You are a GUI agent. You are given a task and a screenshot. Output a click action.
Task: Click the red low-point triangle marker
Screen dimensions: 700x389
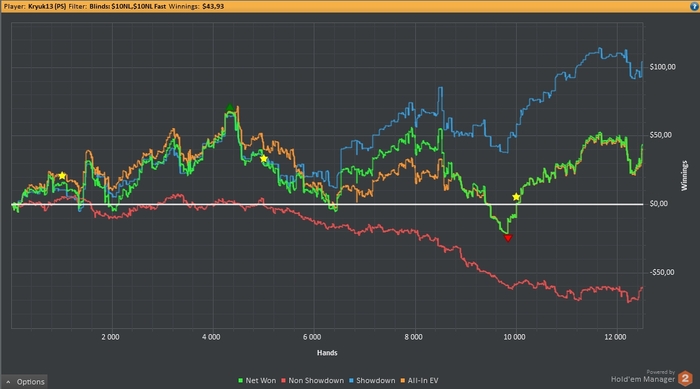(x=508, y=238)
